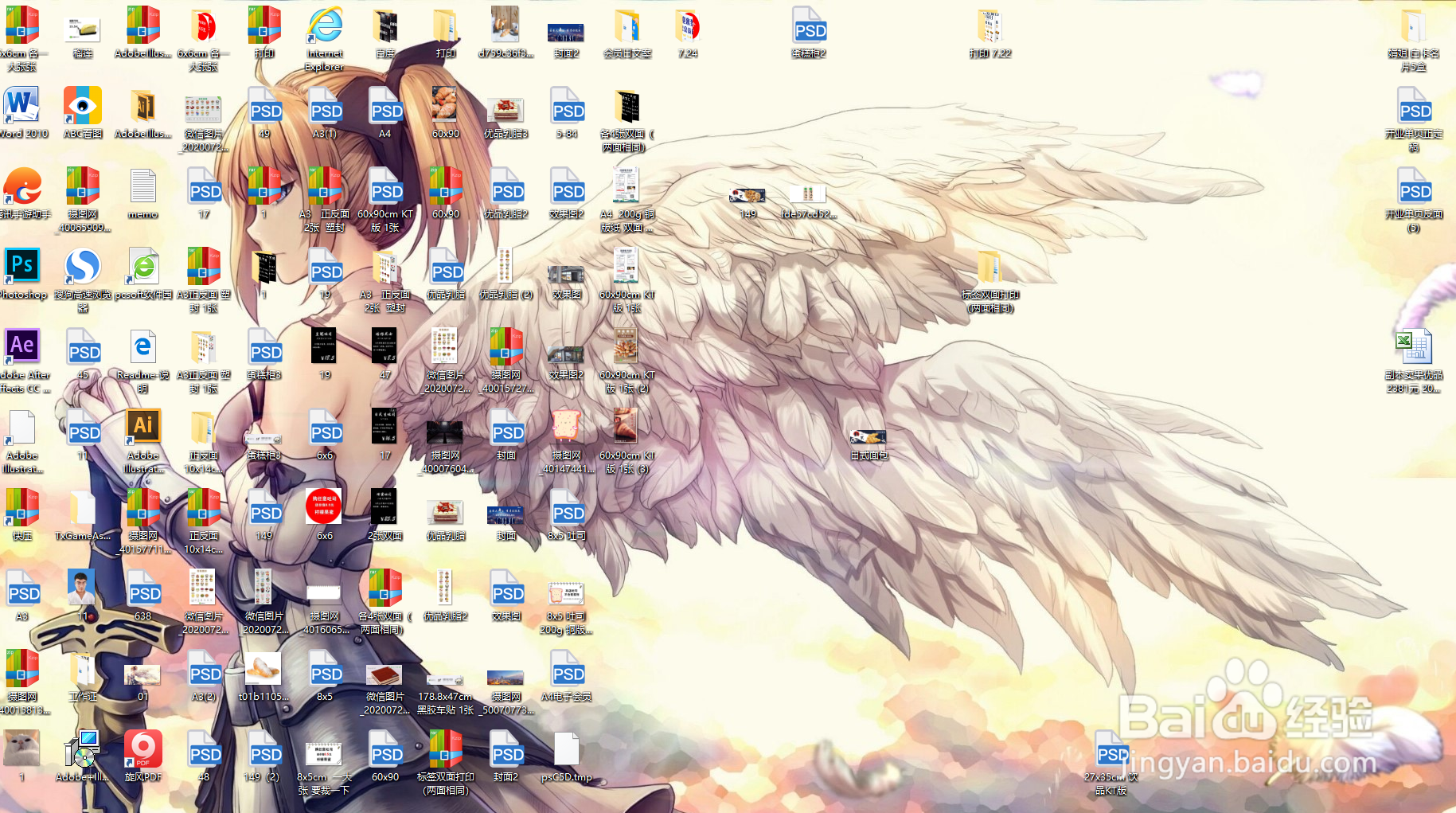Open the 打印 7.22 folder

click(x=990, y=33)
